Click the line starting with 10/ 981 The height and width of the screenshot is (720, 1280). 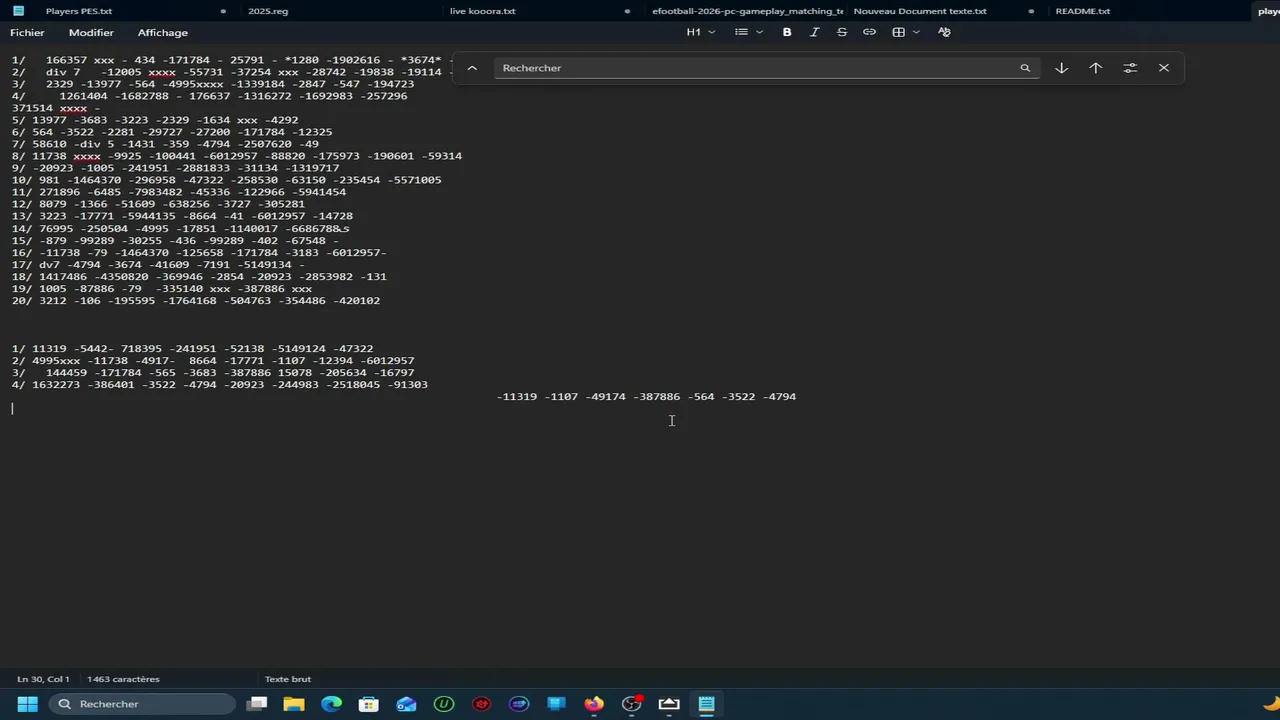226,180
